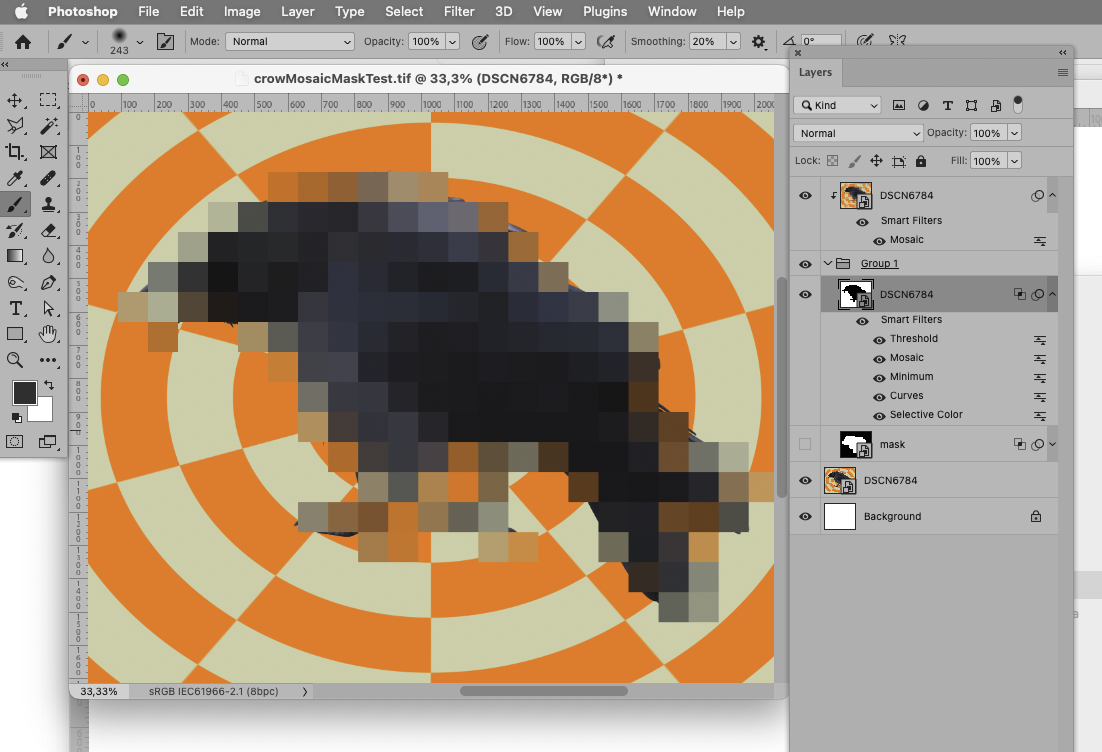Open the blend Mode dropdown in the options bar

tap(289, 42)
